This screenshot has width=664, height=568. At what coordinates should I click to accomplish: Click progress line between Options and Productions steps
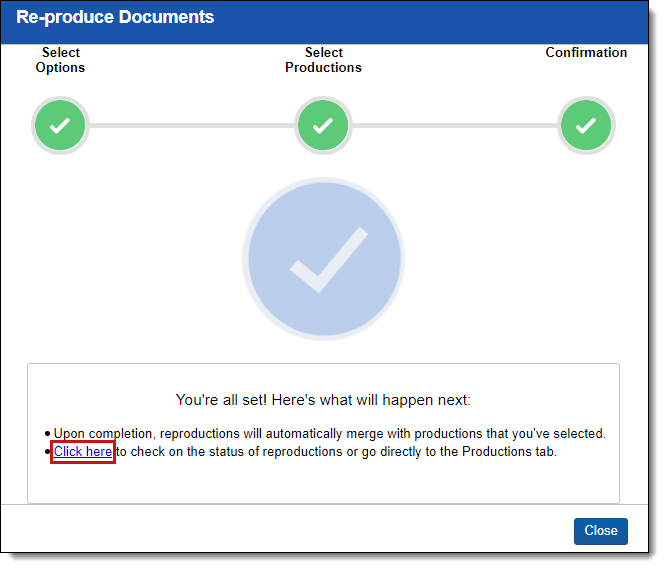coord(191,126)
